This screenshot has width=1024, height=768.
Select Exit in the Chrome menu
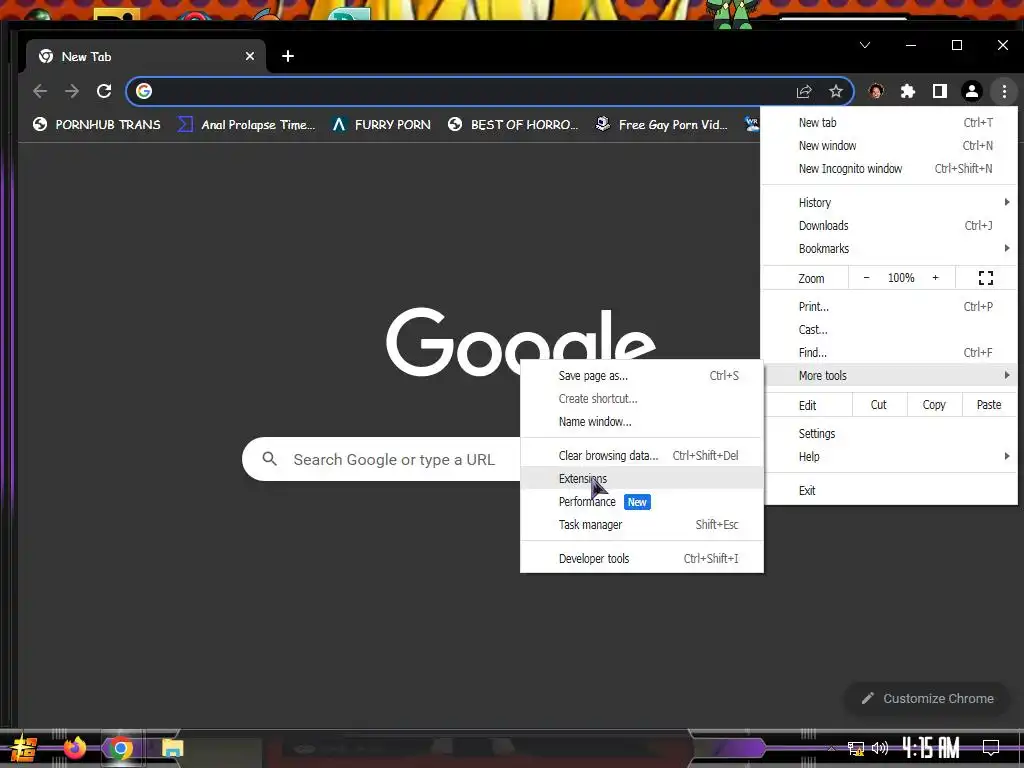click(889, 490)
